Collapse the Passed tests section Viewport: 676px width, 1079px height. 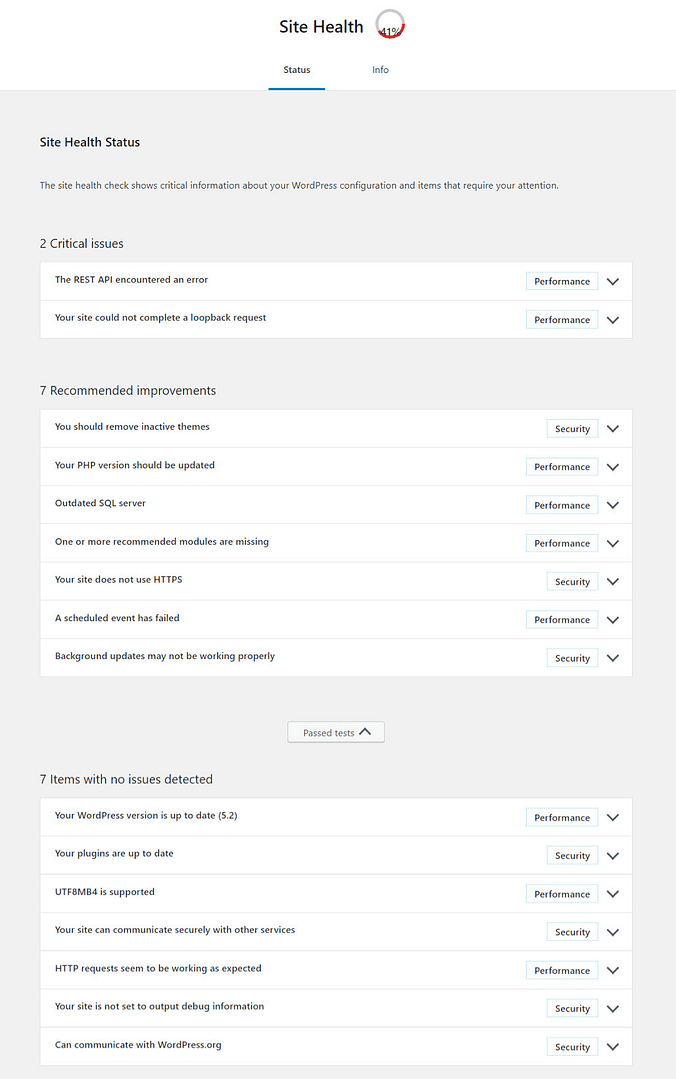335,731
